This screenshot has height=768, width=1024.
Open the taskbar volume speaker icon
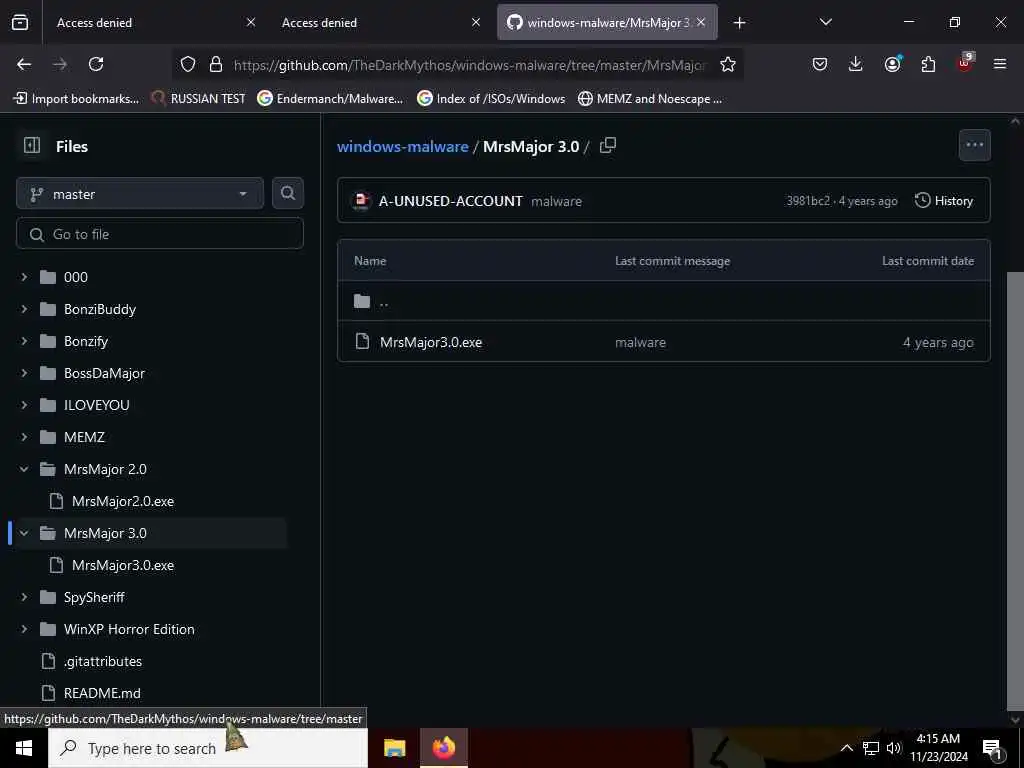click(x=893, y=748)
